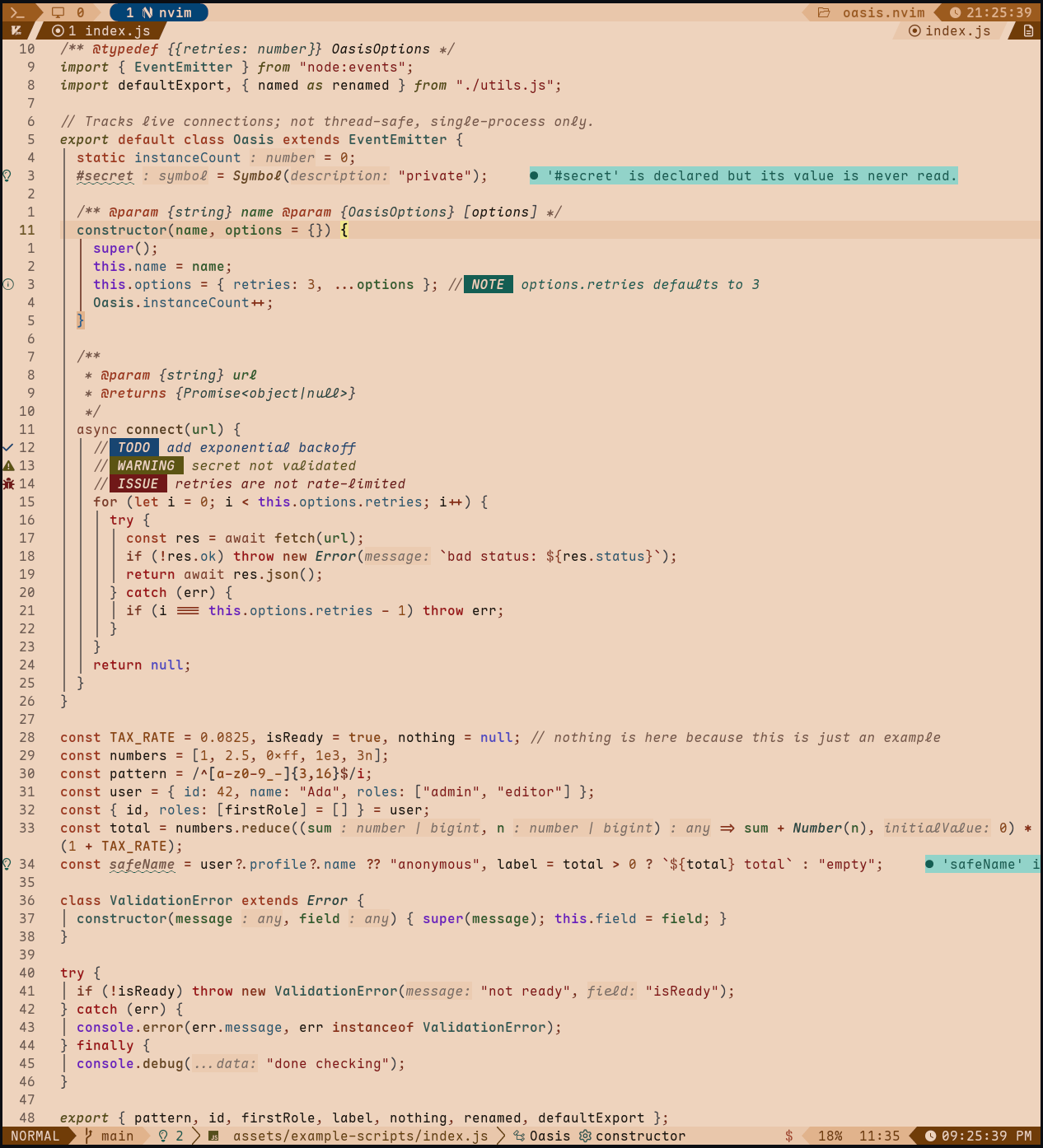Click the checkmark sign beside TODO line 12
Screen dimensions: 1043x1148
click(x=8, y=447)
